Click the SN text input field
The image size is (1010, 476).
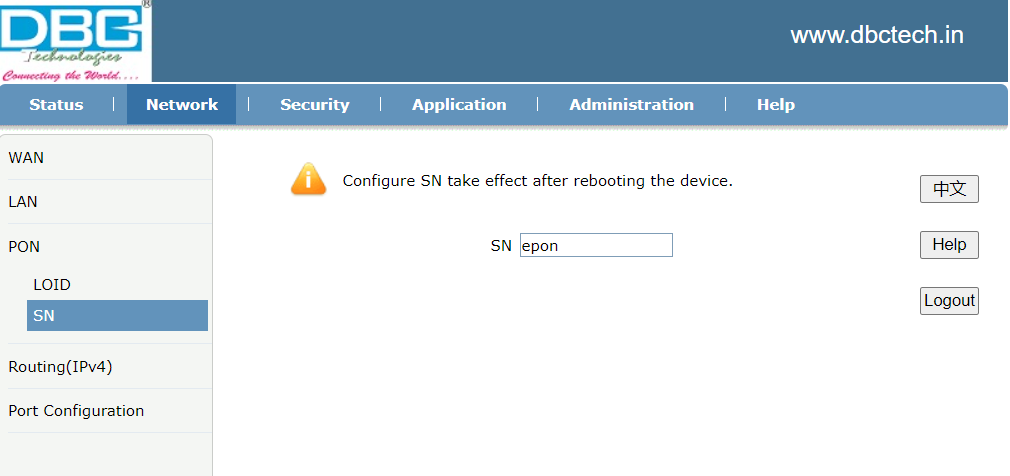click(596, 245)
